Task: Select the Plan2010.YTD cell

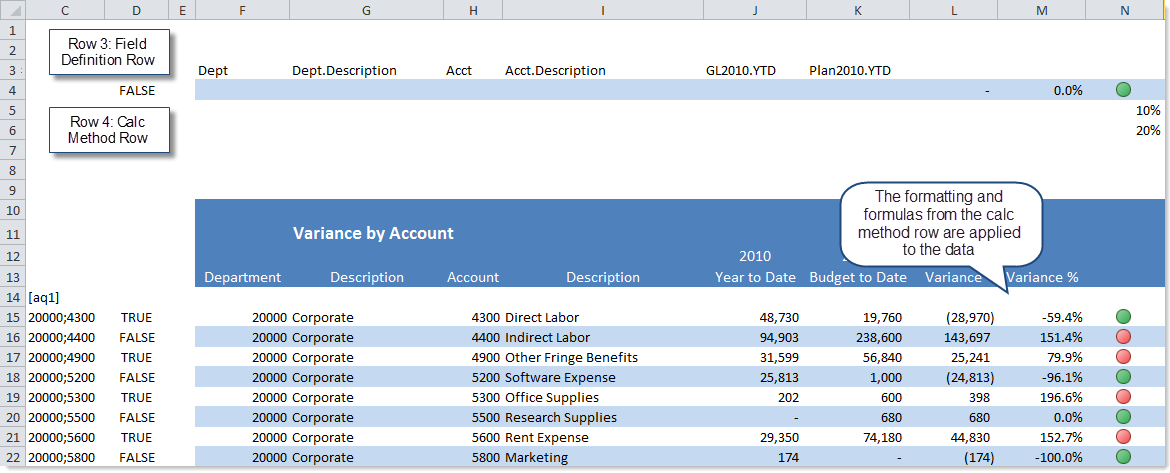Action: click(x=850, y=71)
